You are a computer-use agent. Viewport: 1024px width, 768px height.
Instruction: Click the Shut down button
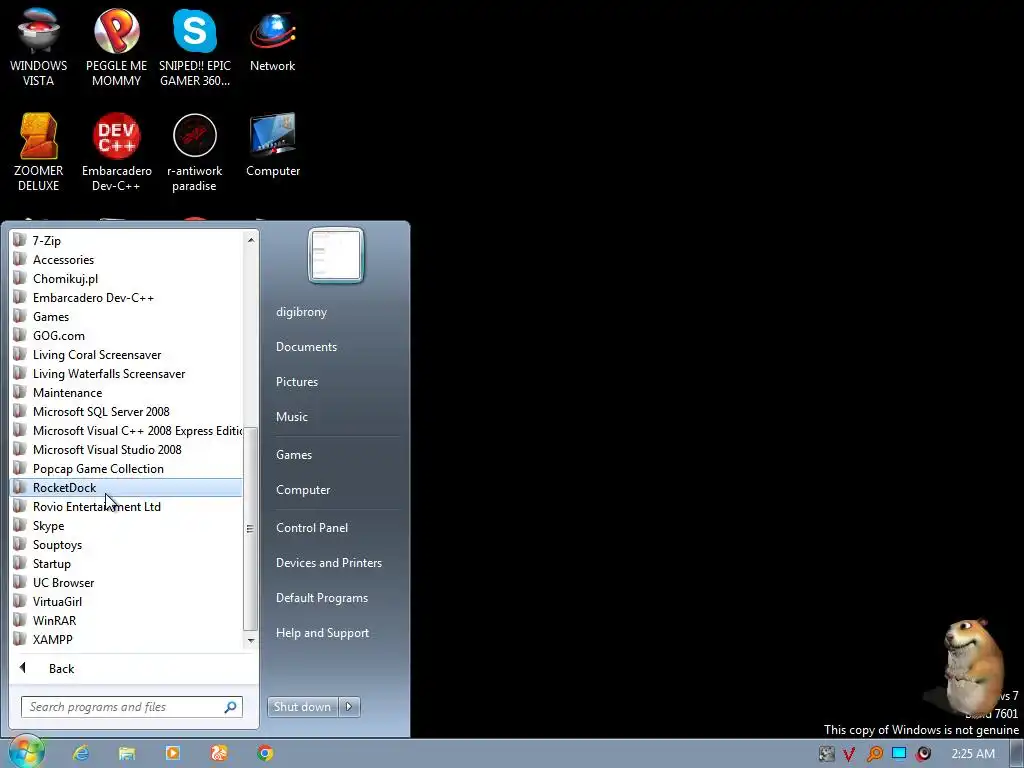(x=302, y=707)
